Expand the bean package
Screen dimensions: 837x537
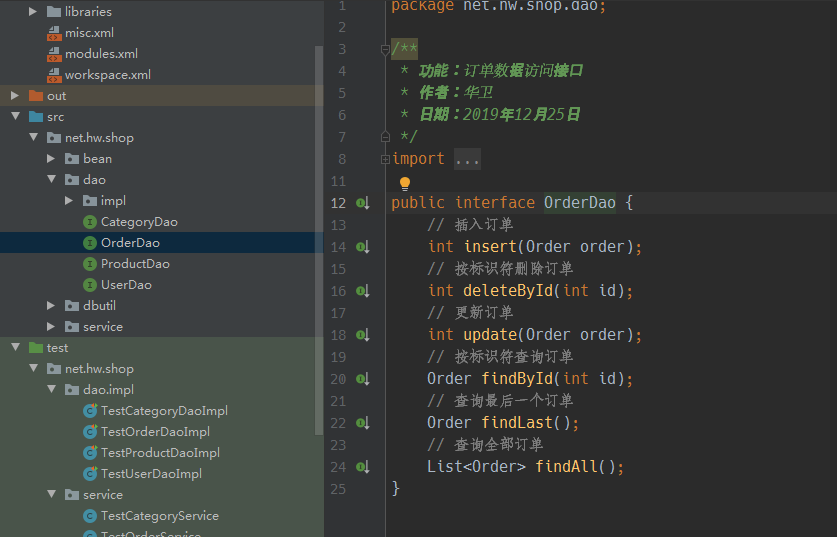click(51, 159)
